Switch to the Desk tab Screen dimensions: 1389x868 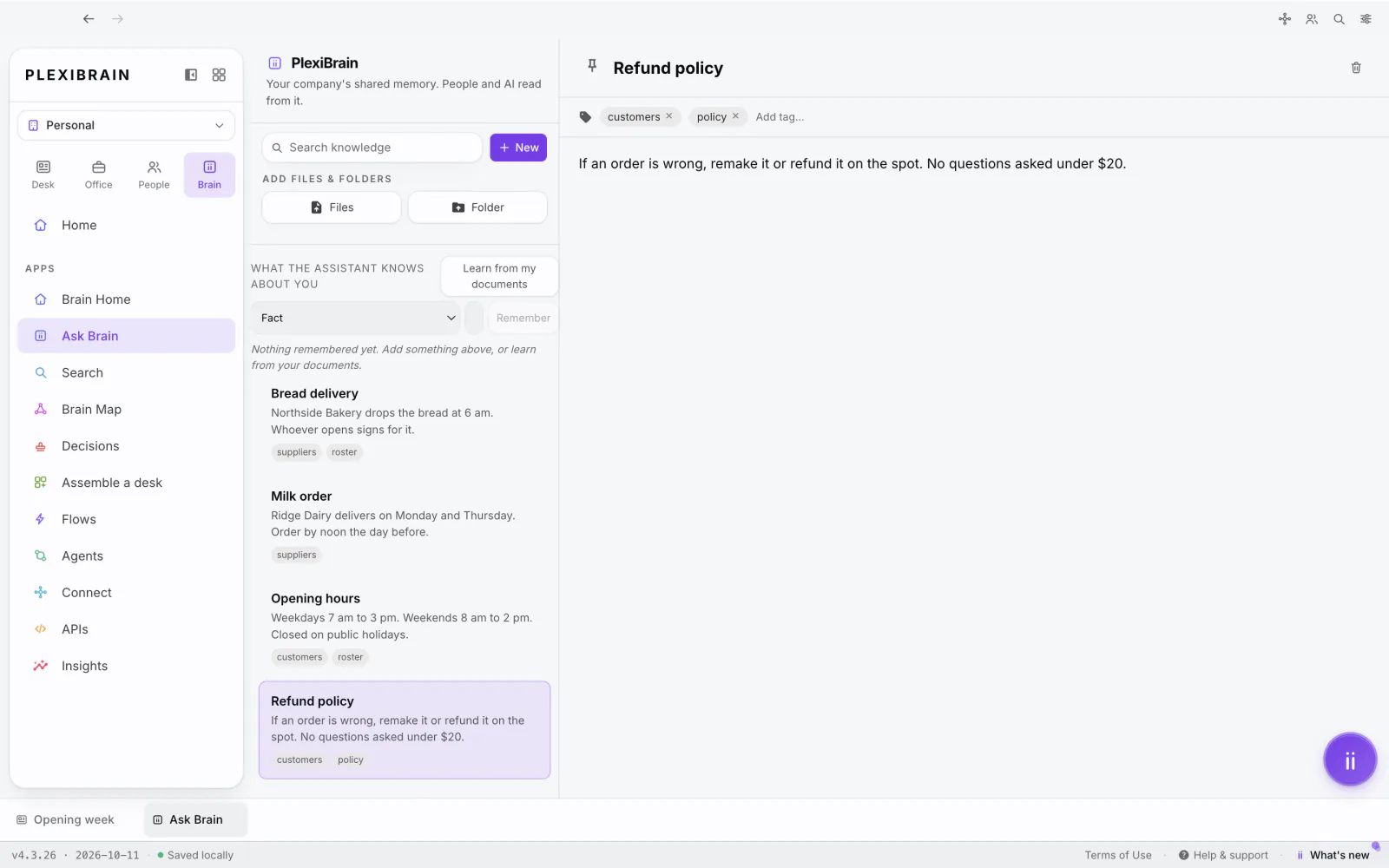coord(43,174)
